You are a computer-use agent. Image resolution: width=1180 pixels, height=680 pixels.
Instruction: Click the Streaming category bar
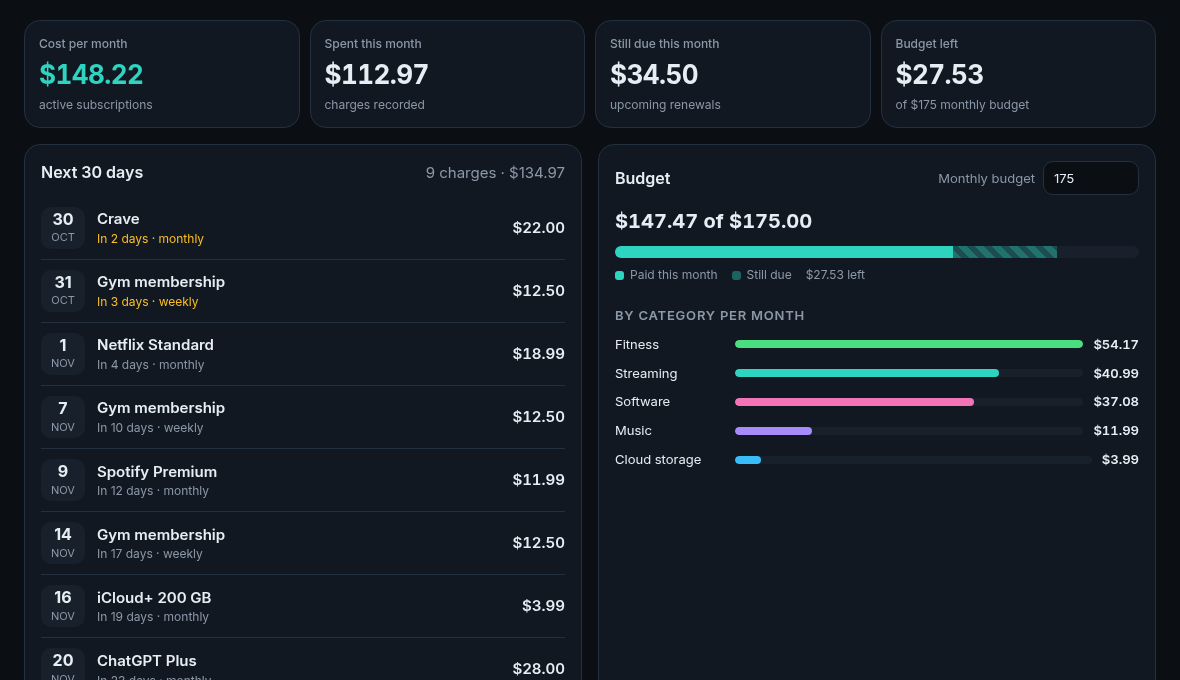coord(867,373)
